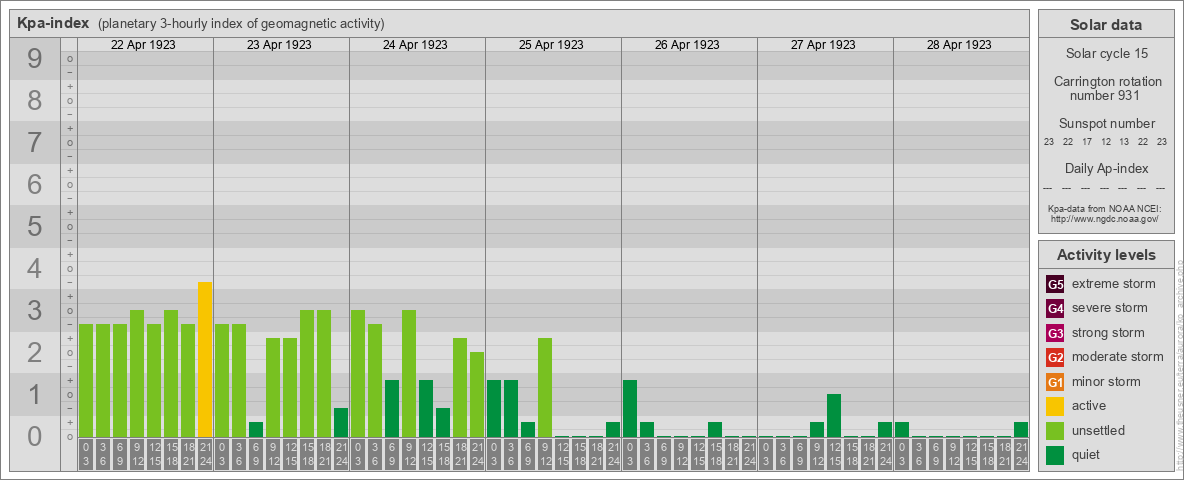Click the large 1 on the Kp axis

pyautogui.click(x=34, y=394)
